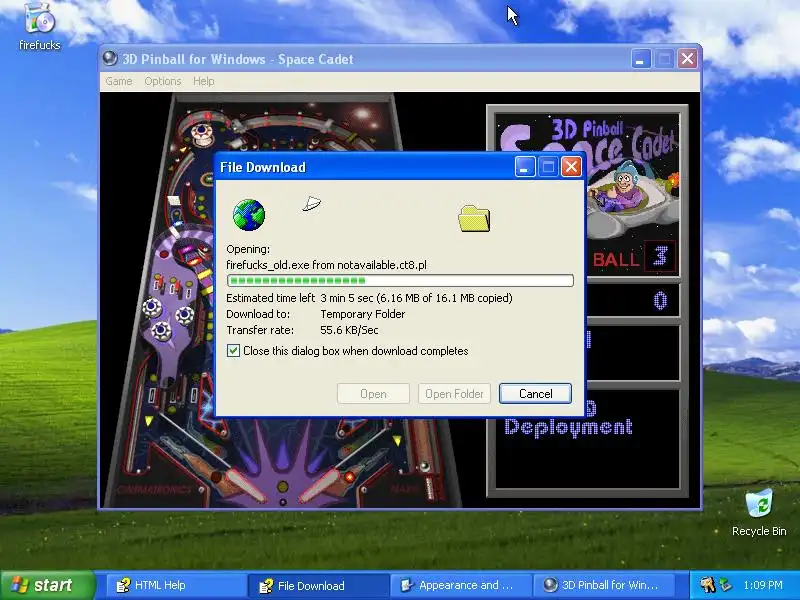Click the key tray icon beside the clock
Screen dimensions: 800x600
click(708, 585)
